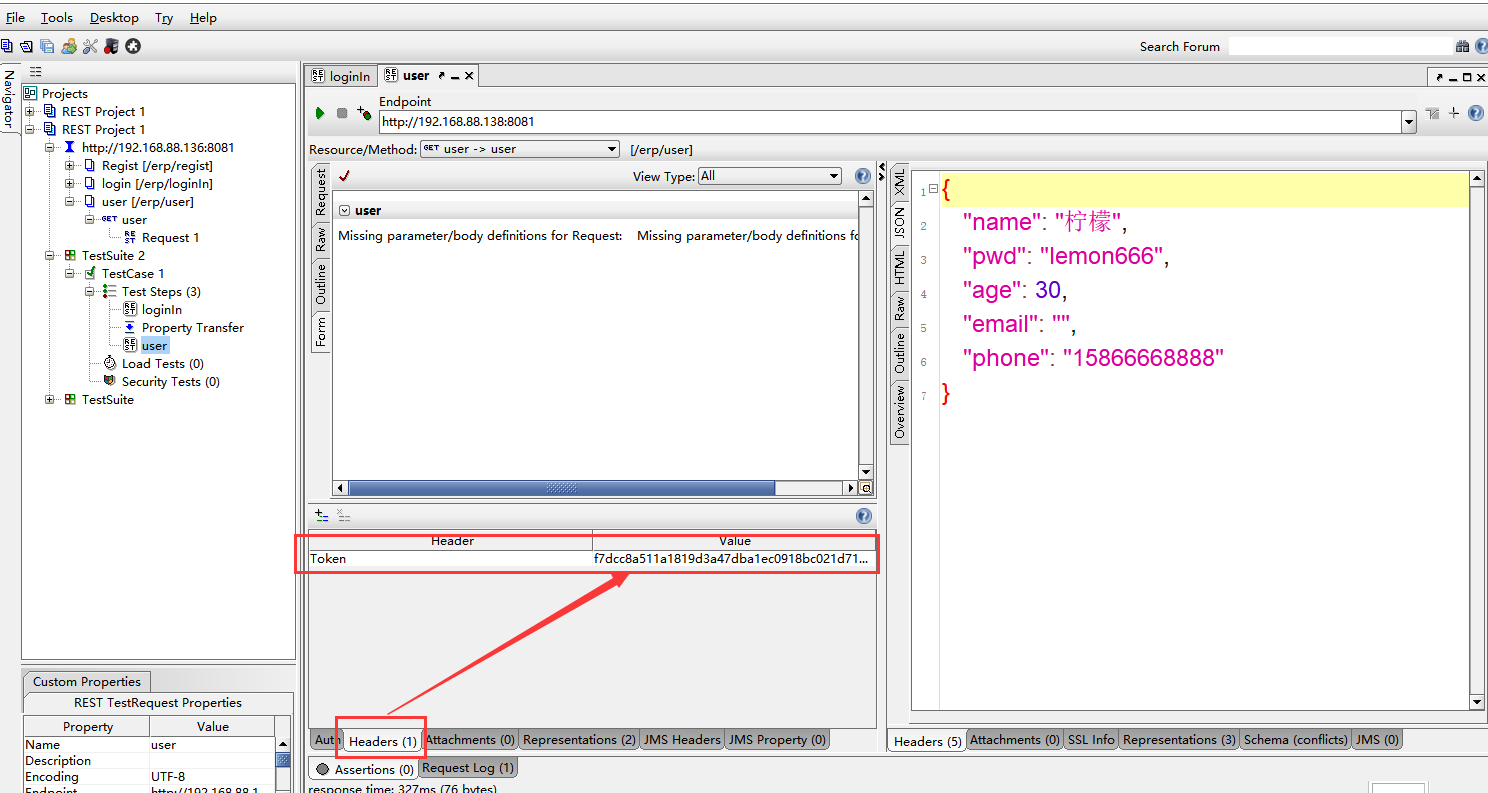Open help icon beside View Type
The image size is (1488, 793).
(x=863, y=176)
